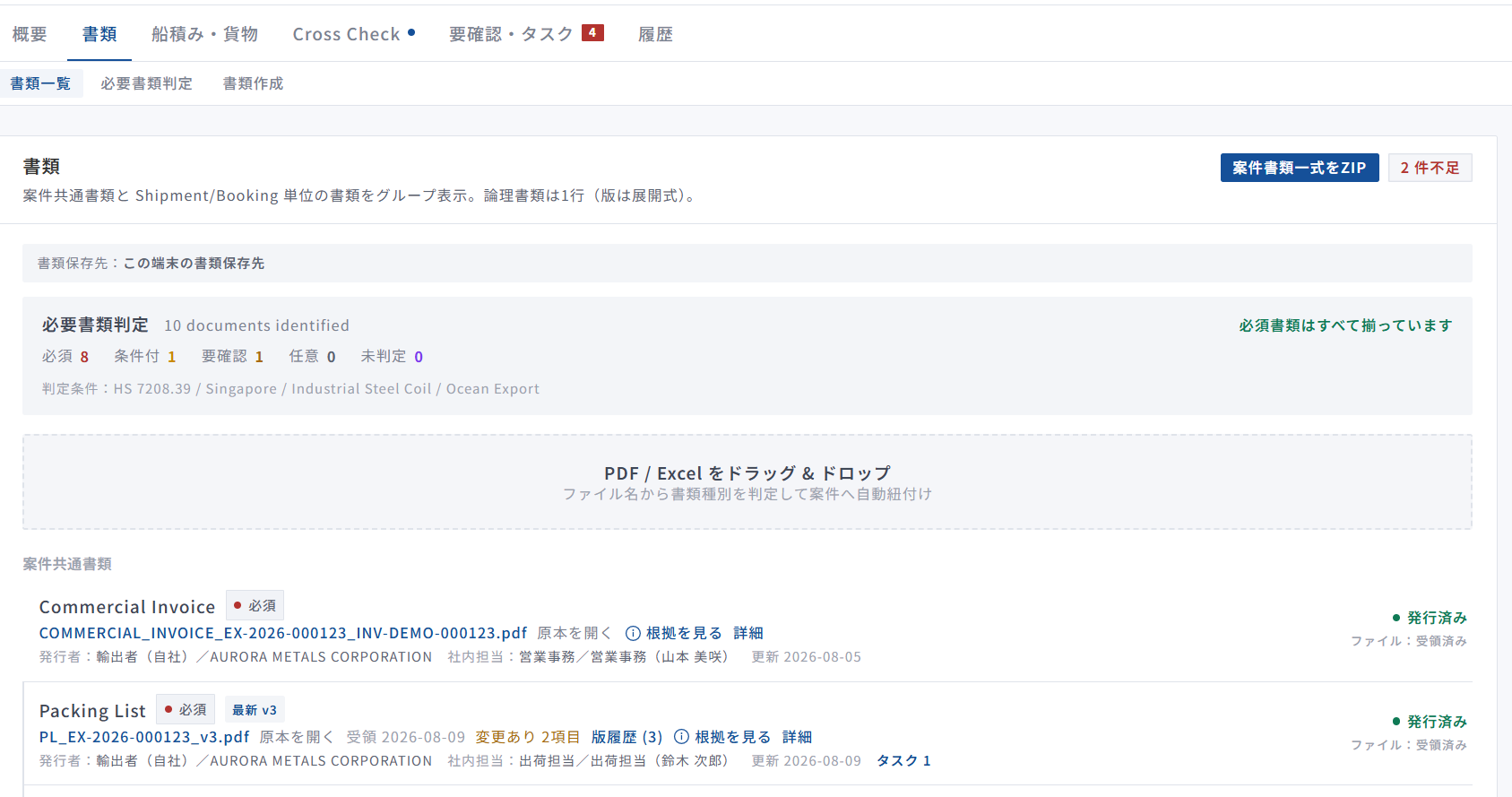Image resolution: width=1512 pixels, height=797 pixels.
Task: Open 書類作成 sub-tab
Action: pyautogui.click(x=253, y=83)
